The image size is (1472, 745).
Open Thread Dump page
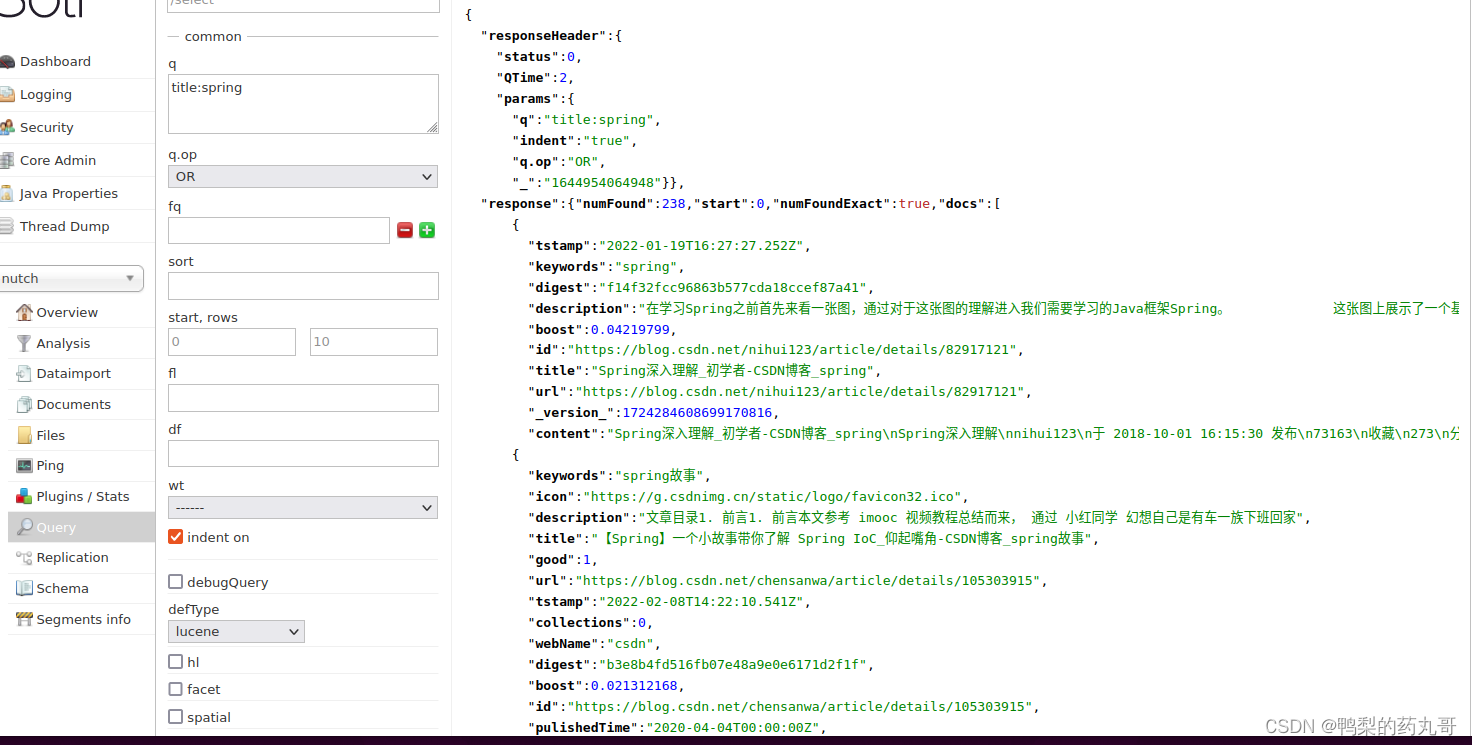[65, 226]
